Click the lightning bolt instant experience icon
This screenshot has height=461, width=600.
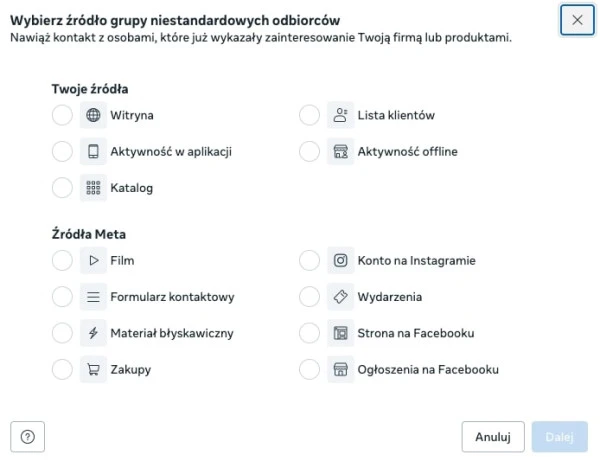tap(93, 333)
